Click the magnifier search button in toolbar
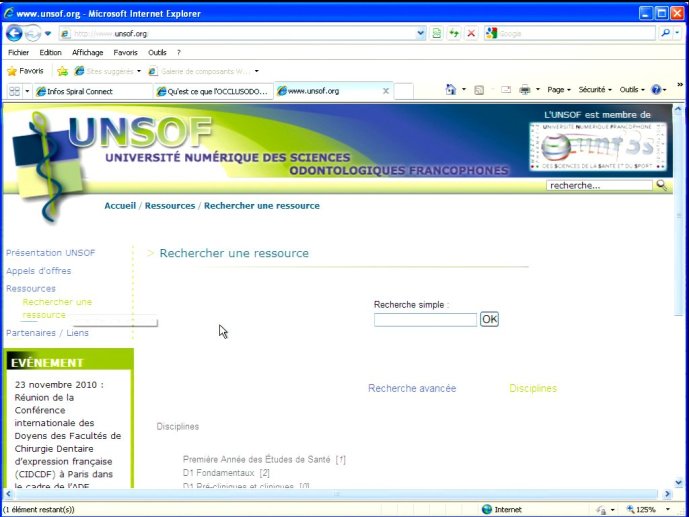 click(x=666, y=33)
